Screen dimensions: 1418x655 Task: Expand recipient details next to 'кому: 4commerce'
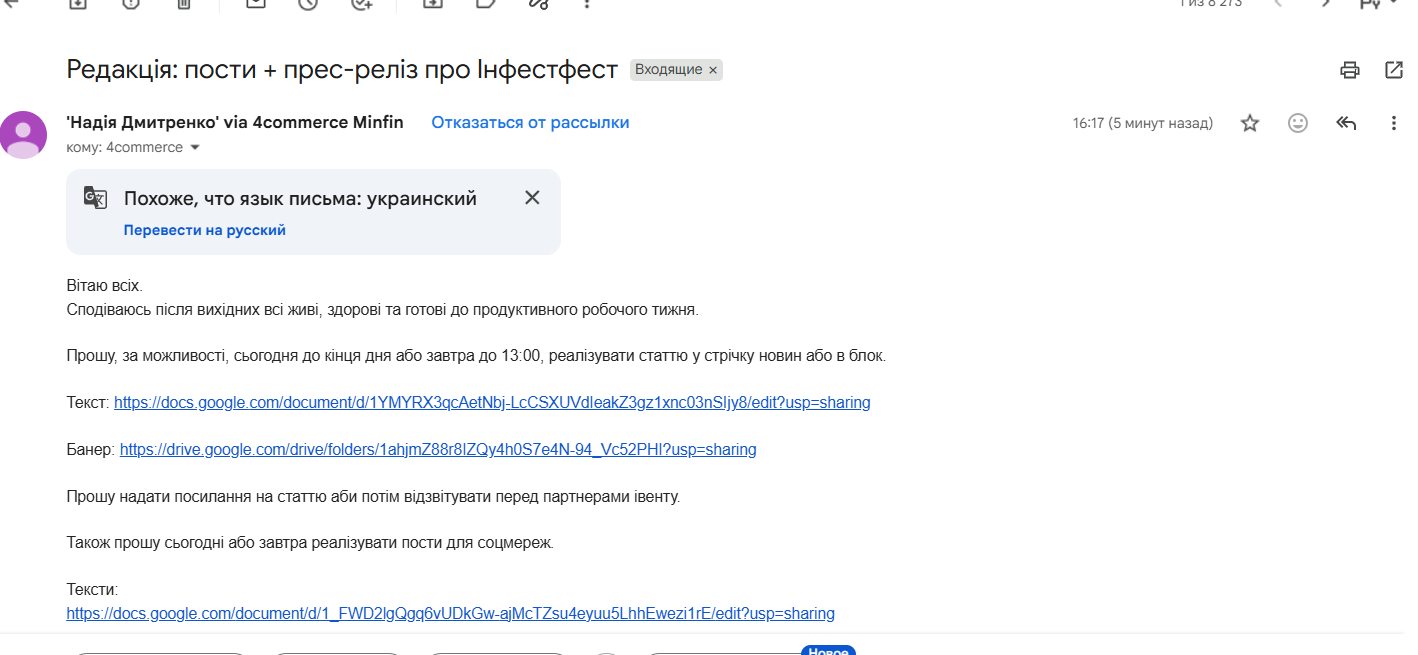(x=195, y=148)
